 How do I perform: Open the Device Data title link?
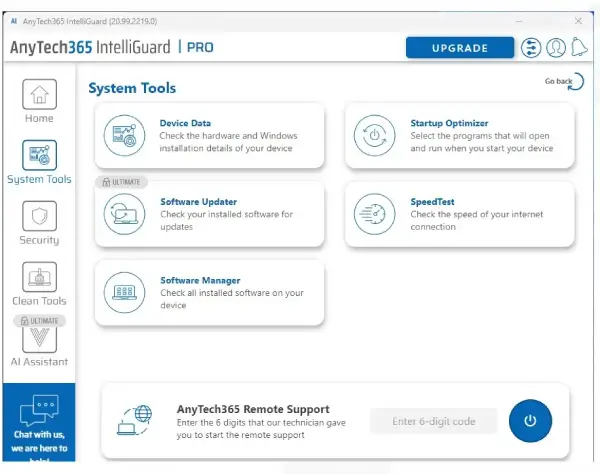pyautogui.click(x=185, y=123)
